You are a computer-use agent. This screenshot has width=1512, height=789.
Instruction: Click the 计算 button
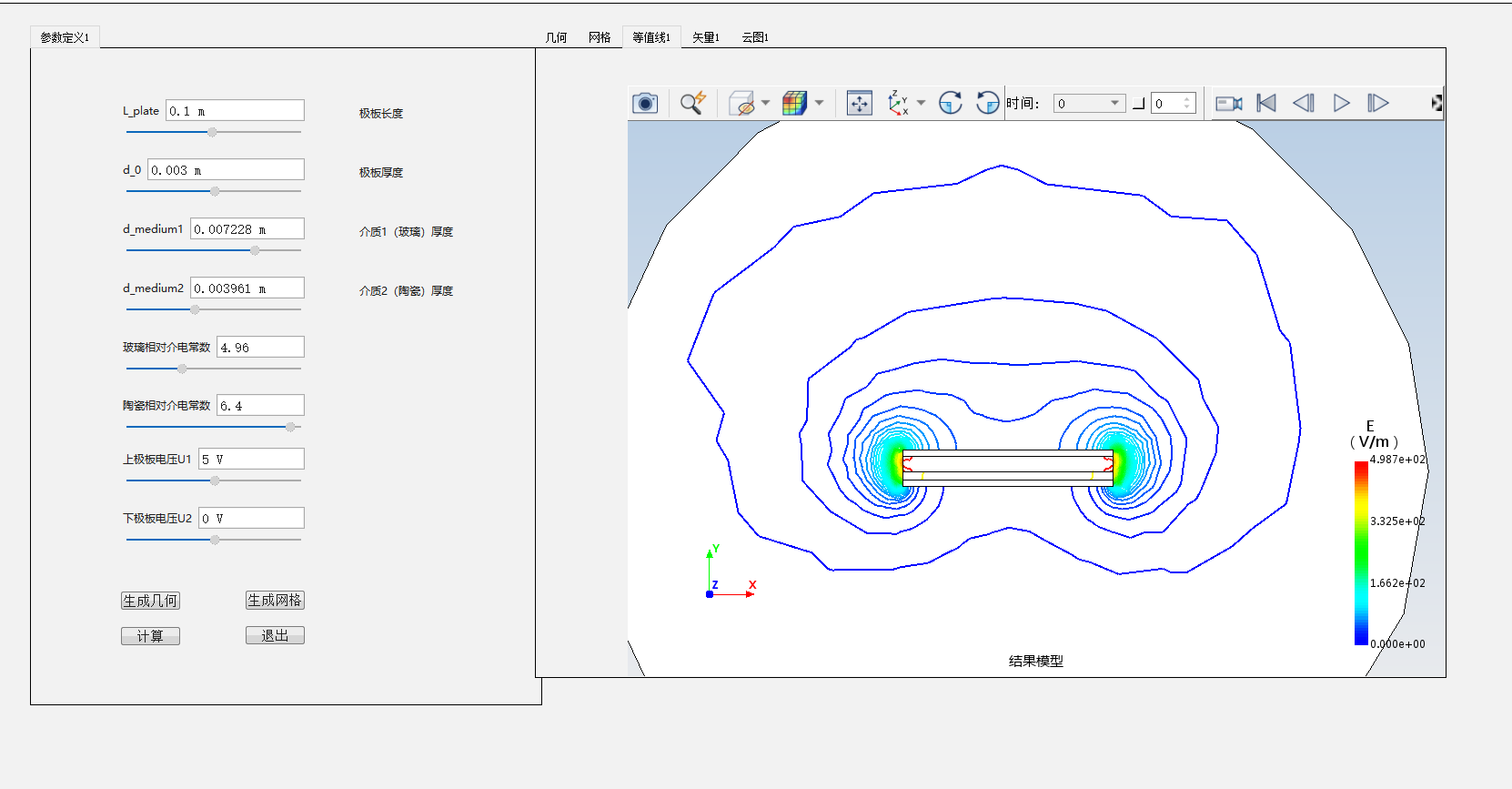[x=150, y=636]
